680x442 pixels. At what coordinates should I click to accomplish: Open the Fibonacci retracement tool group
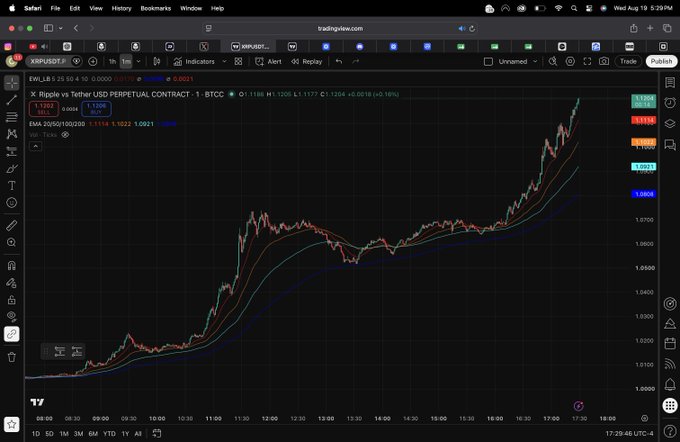click(x=12, y=117)
